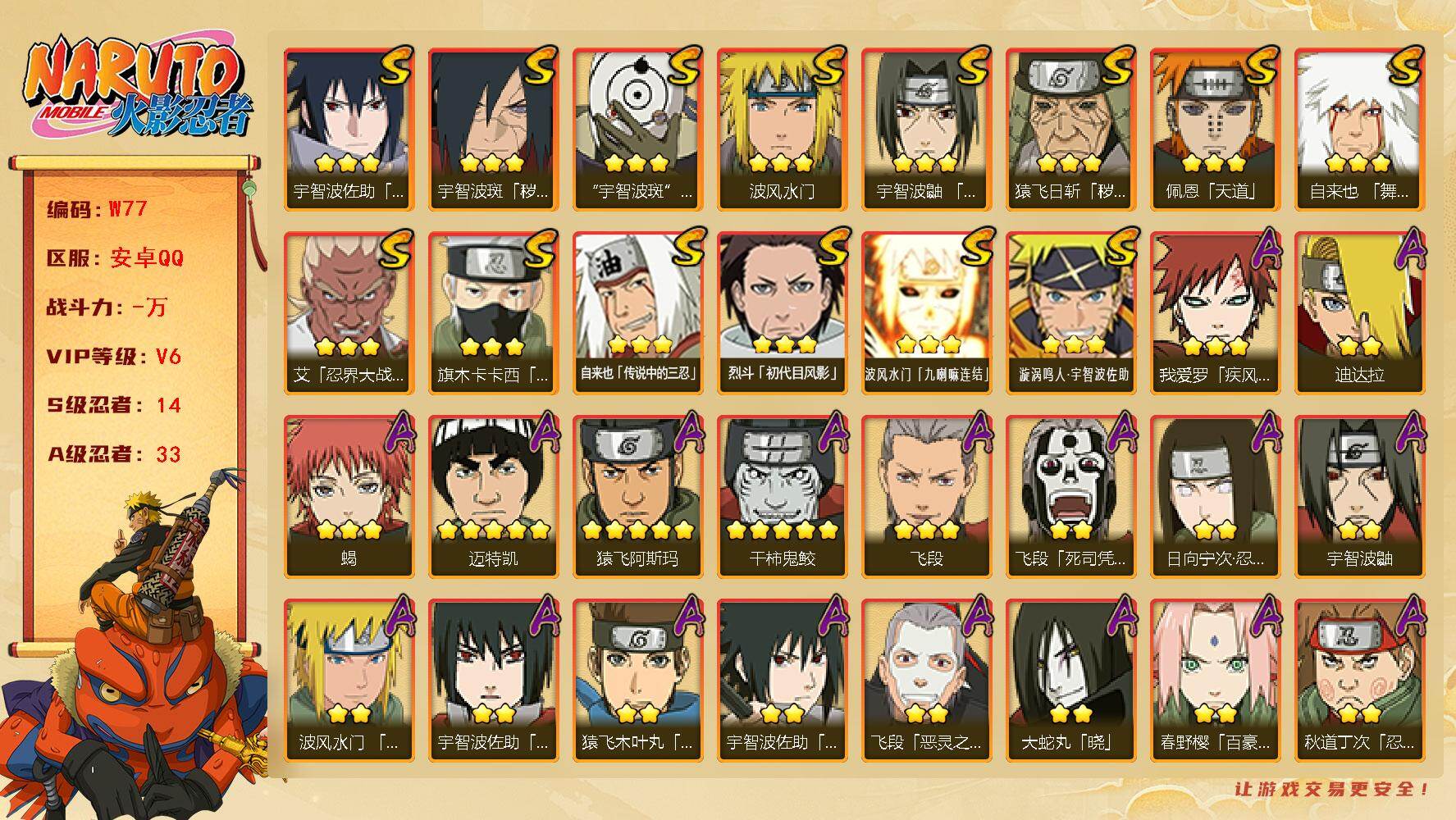Click the 佩恩「天道」 ninja card
This screenshot has width=1456, height=820.
1215,129
